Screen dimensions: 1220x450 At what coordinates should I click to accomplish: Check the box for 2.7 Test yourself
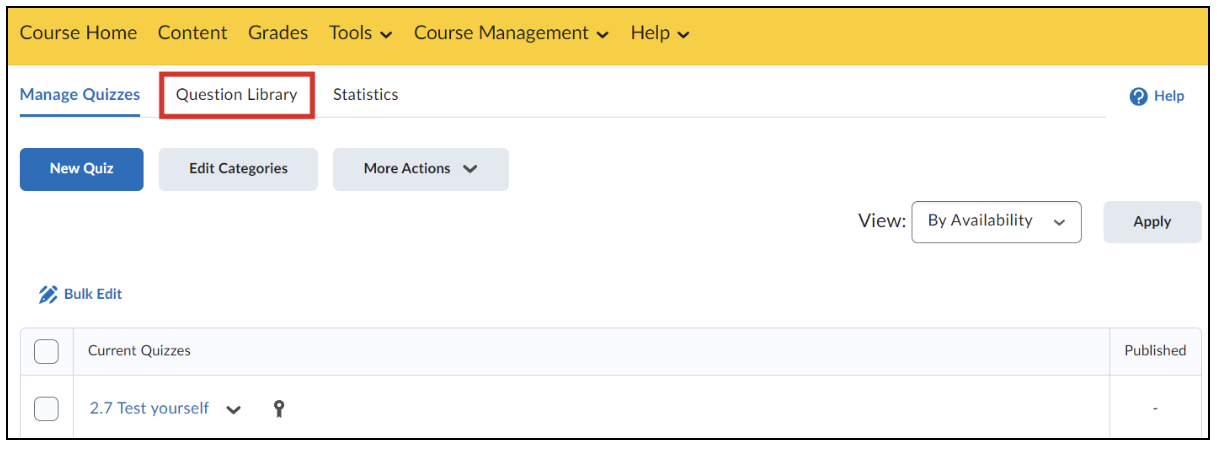[46, 408]
